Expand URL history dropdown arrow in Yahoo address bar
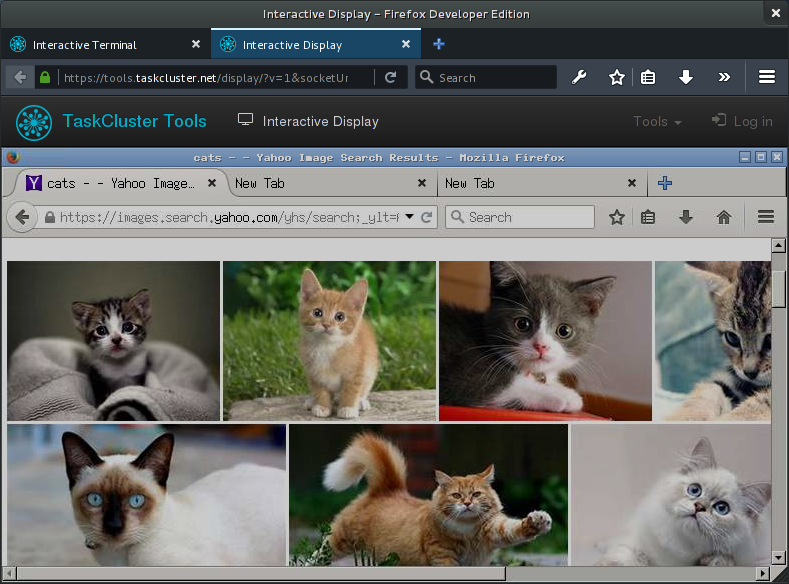Screen dimensions: 789x584 [410, 217]
